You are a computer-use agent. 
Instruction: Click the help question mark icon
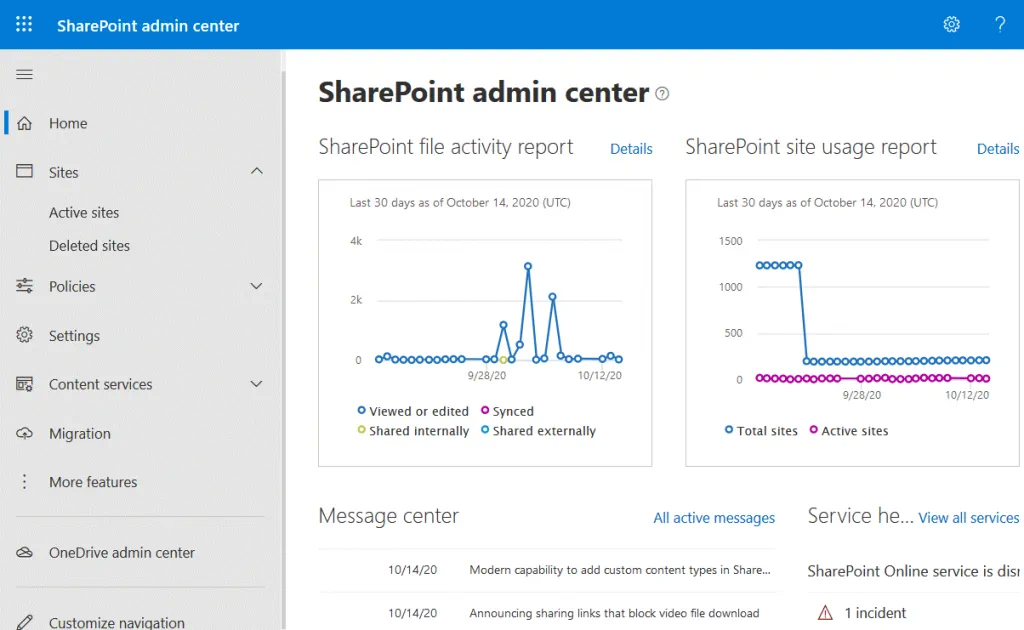999,25
